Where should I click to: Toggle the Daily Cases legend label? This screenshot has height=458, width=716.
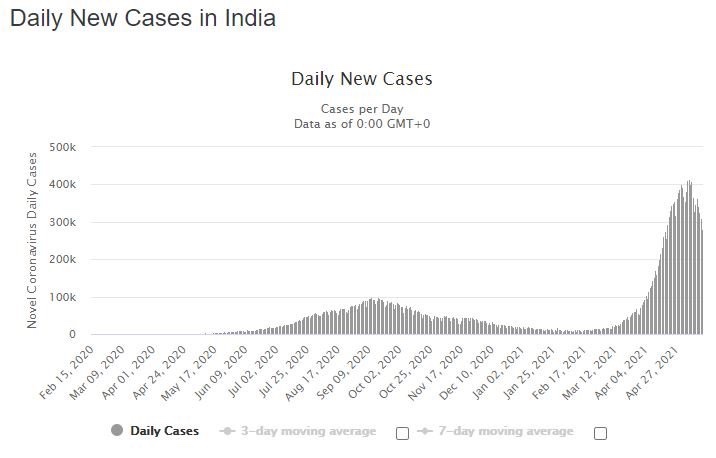(165, 431)
